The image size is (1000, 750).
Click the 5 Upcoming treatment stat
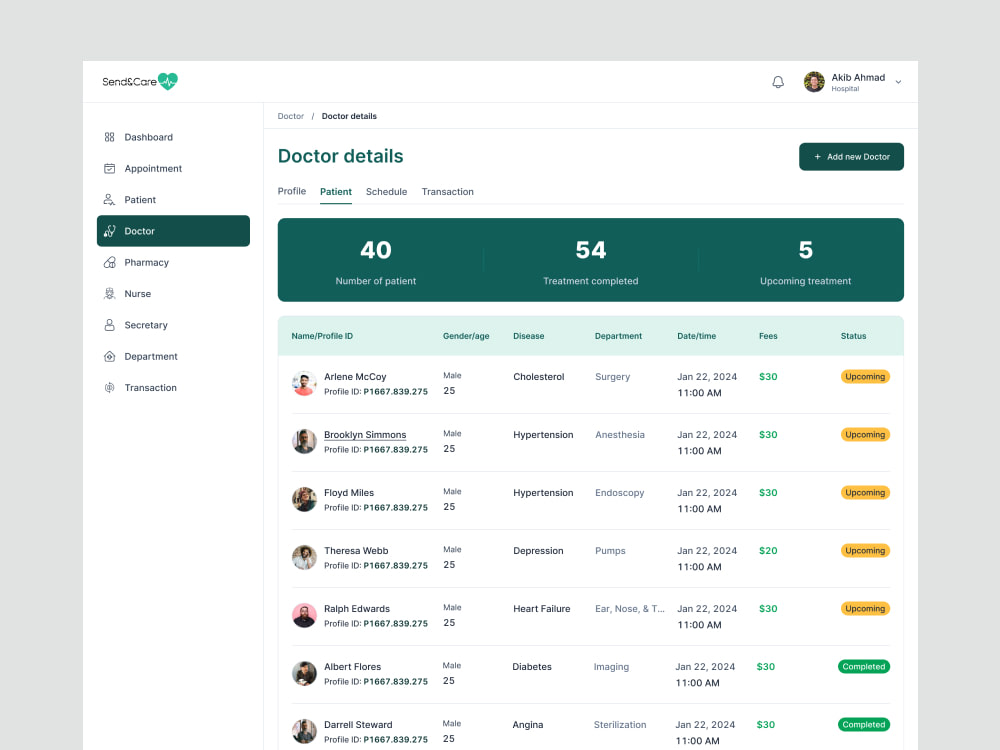pyautogui.click(x=805, y=260)
